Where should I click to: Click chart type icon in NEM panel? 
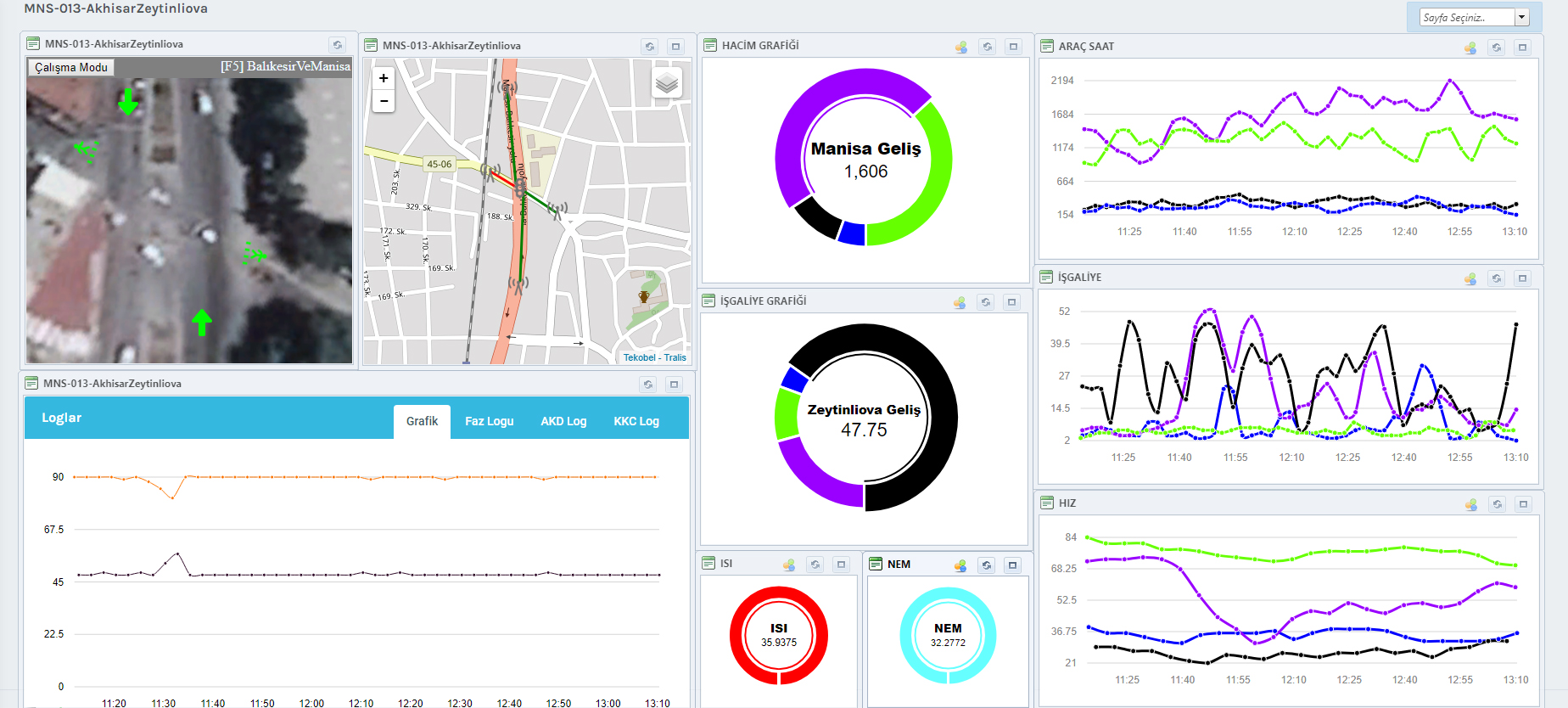960,565
